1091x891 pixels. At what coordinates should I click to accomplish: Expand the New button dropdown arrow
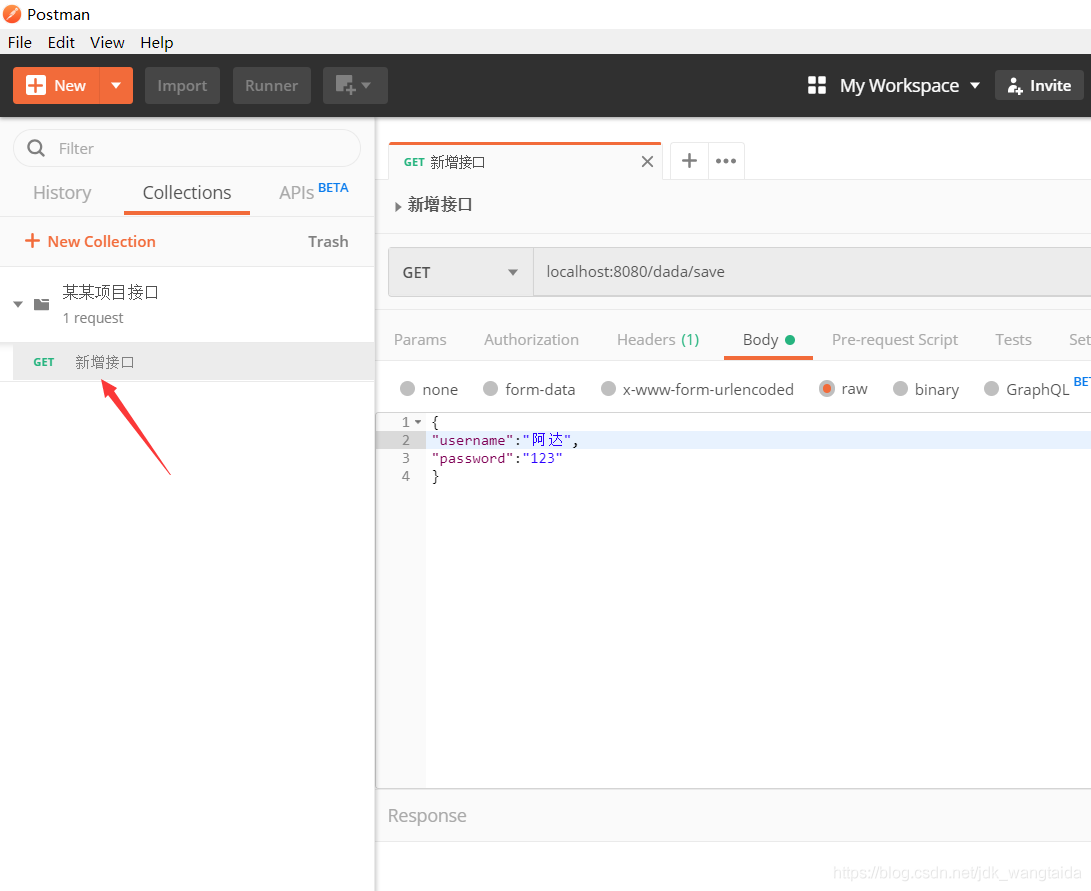tap(116, 86)
